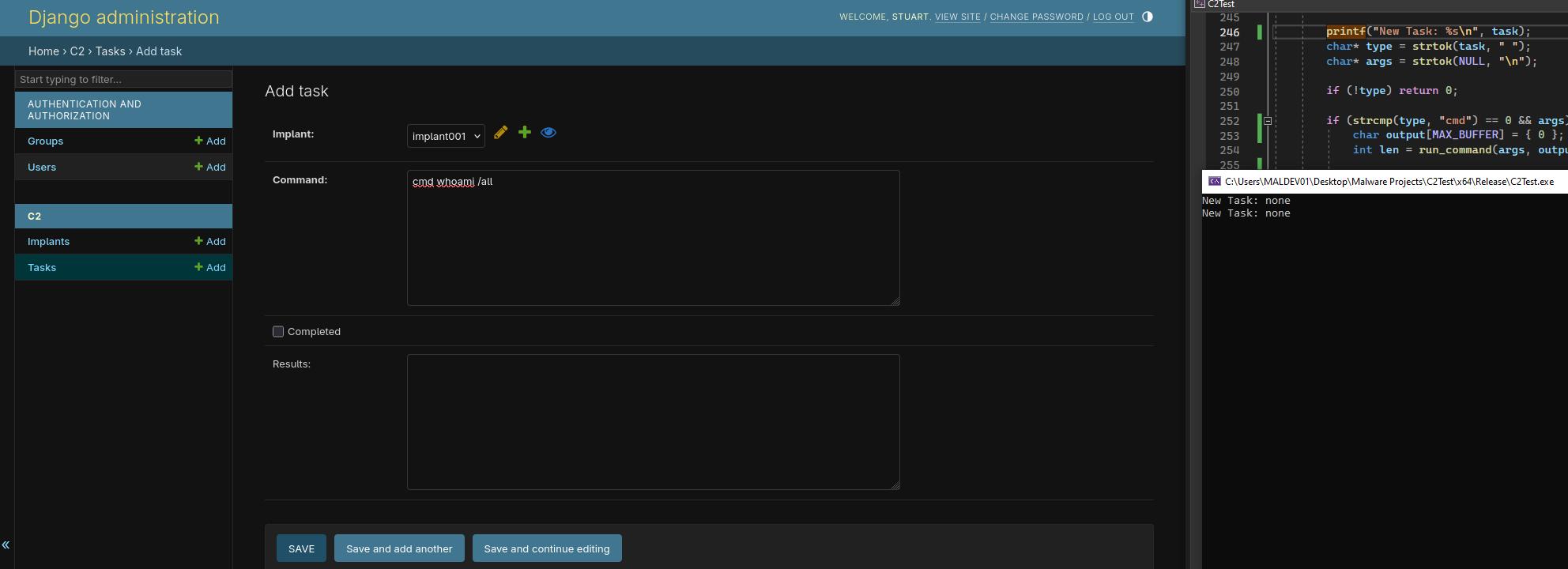Image resolution: width=1568 pixels, height=569 pixels.
Task: Click the eye icon to view selected implant
Action: tap(548, 133)
